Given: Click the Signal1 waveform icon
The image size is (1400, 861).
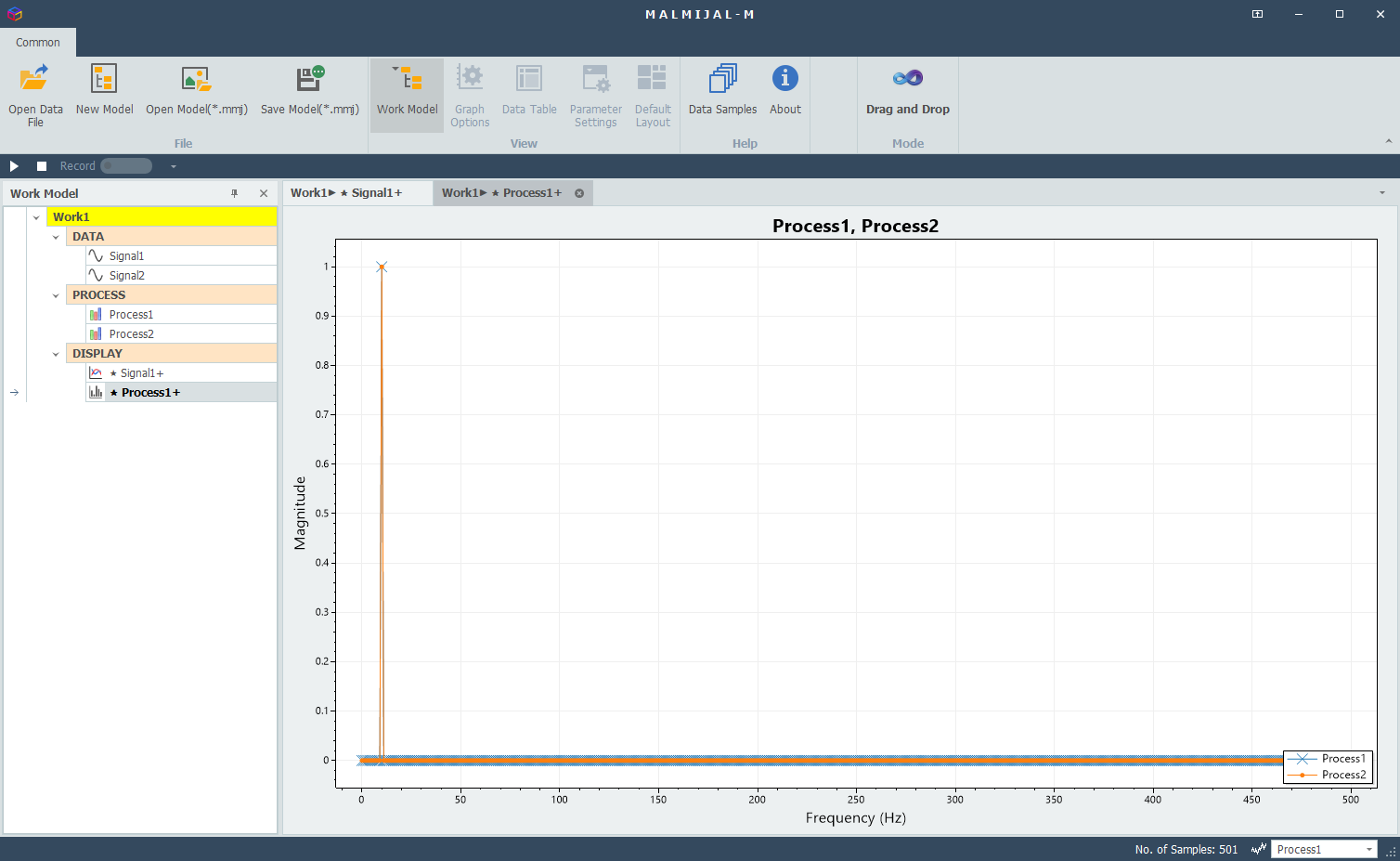Looking at the screenshot, I should pyautogui.click(x=96, y=256).
